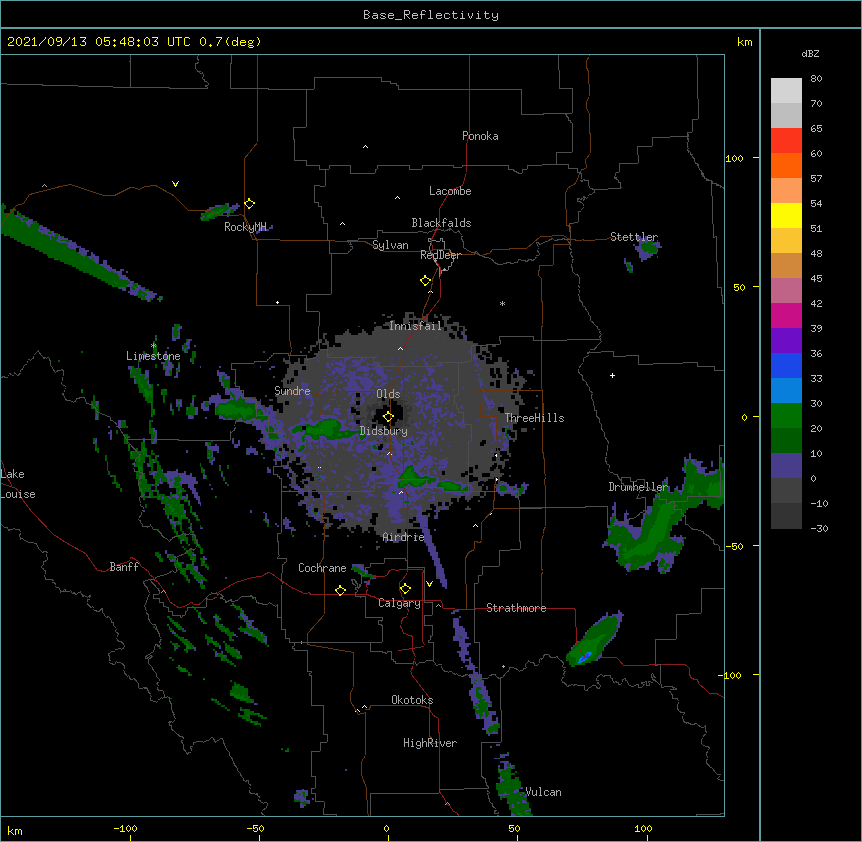Click the Ponoka city label
This screenshot has width=862, height=842.
pos(480,136)
